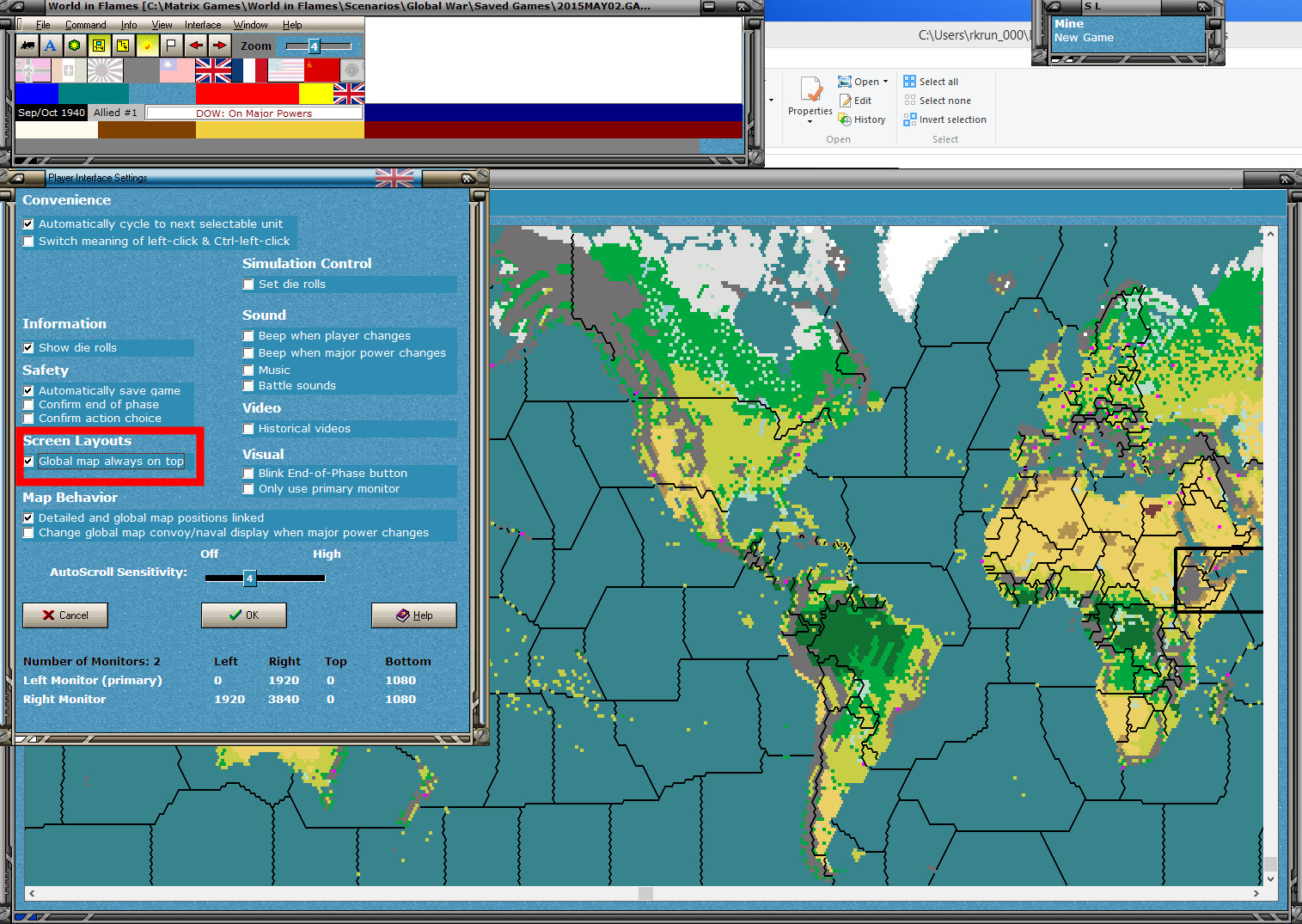Click the Zoom slider handle
Image resolution: width=1302 pixels, height=924 pixels.
click(x=314, y=46)
